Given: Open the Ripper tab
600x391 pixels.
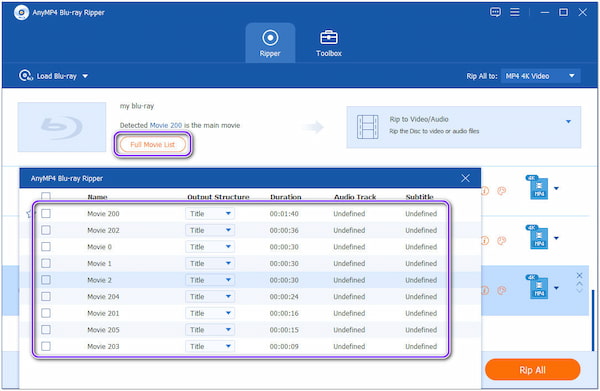Looking at the screenshot, I should 270,43.
